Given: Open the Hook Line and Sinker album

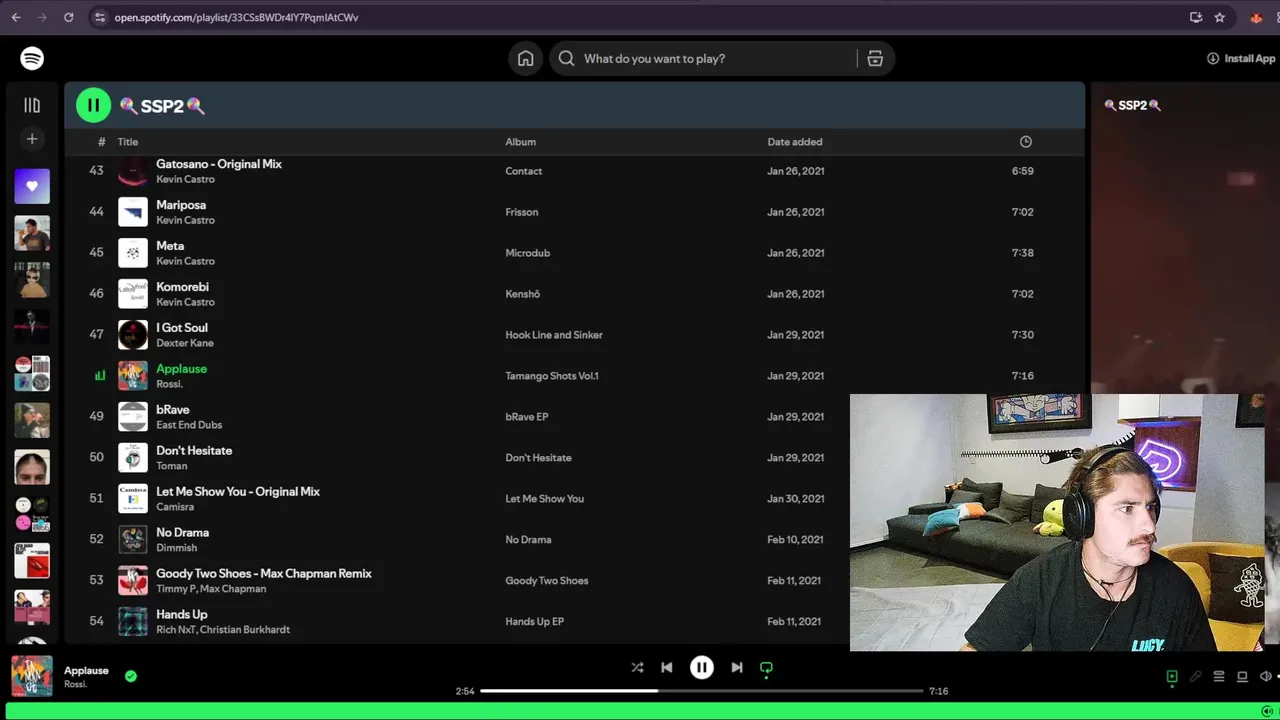Looking at the screenshot, I should coord(553,335).
